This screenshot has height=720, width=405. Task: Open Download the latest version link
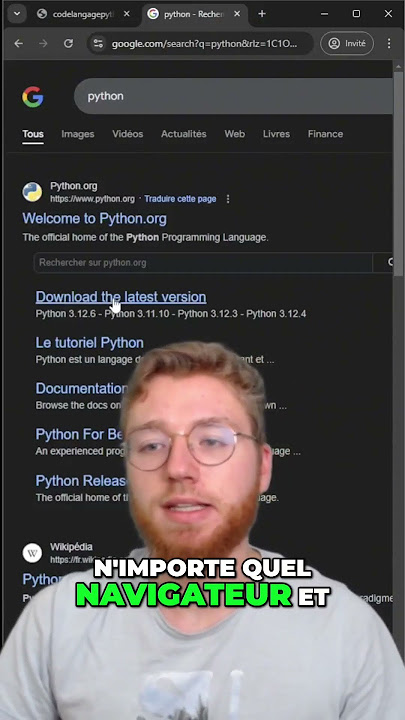pos(121,297)
